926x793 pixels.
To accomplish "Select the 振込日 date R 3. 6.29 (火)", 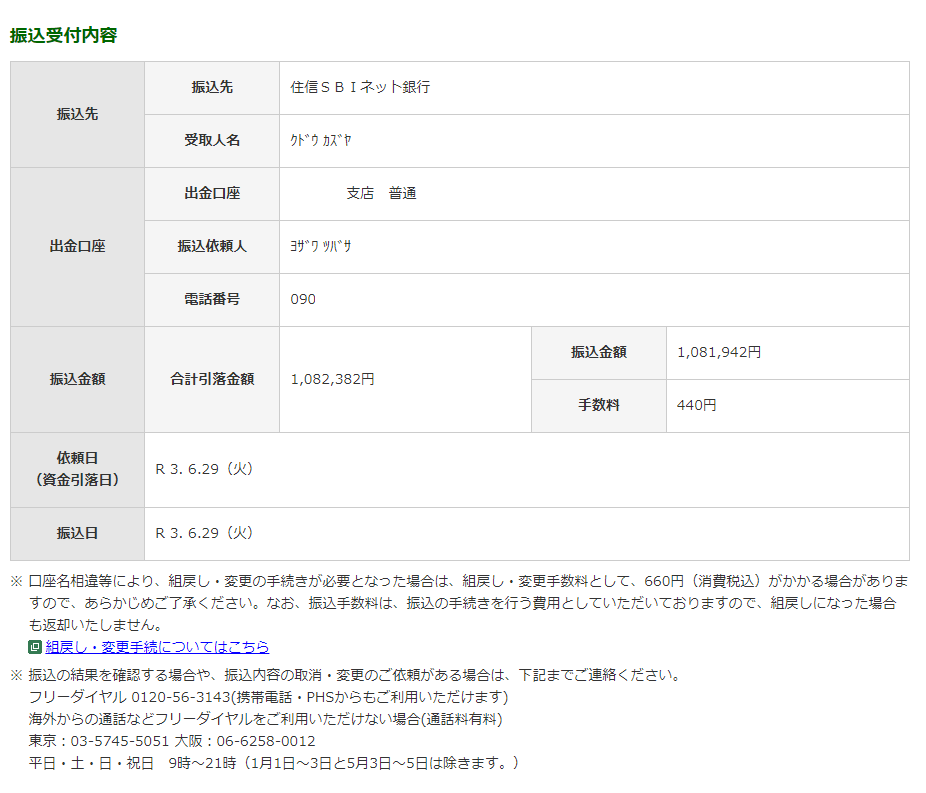I will tap(204, 533).
